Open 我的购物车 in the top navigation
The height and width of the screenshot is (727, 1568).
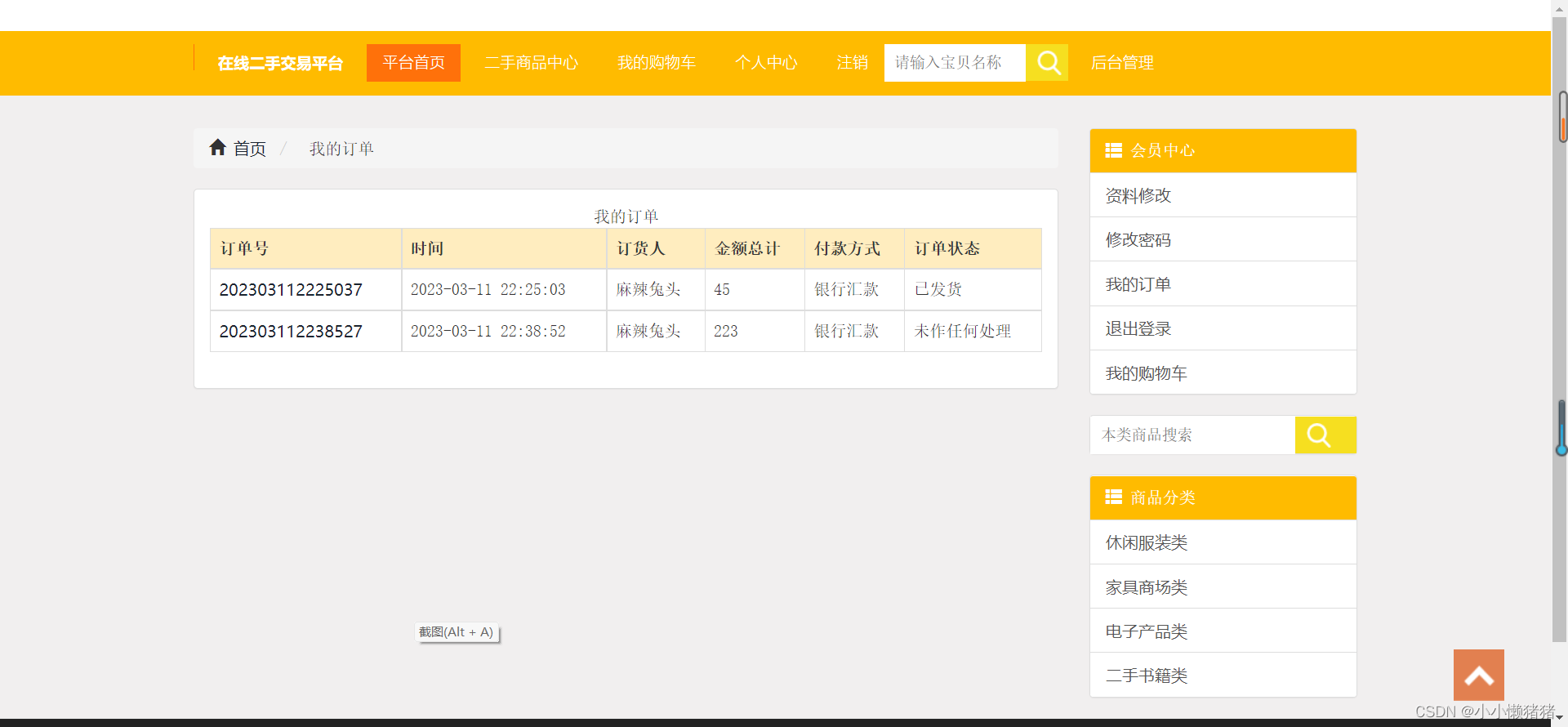pos(656,63)
